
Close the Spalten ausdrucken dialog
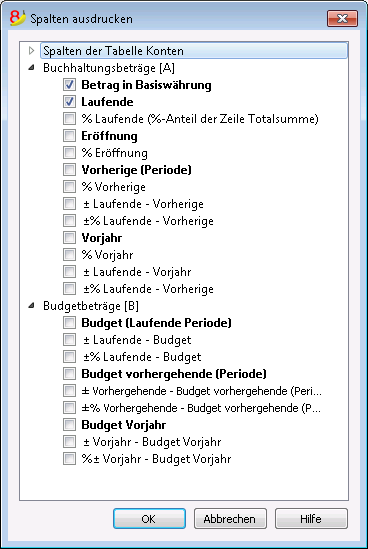342,18
